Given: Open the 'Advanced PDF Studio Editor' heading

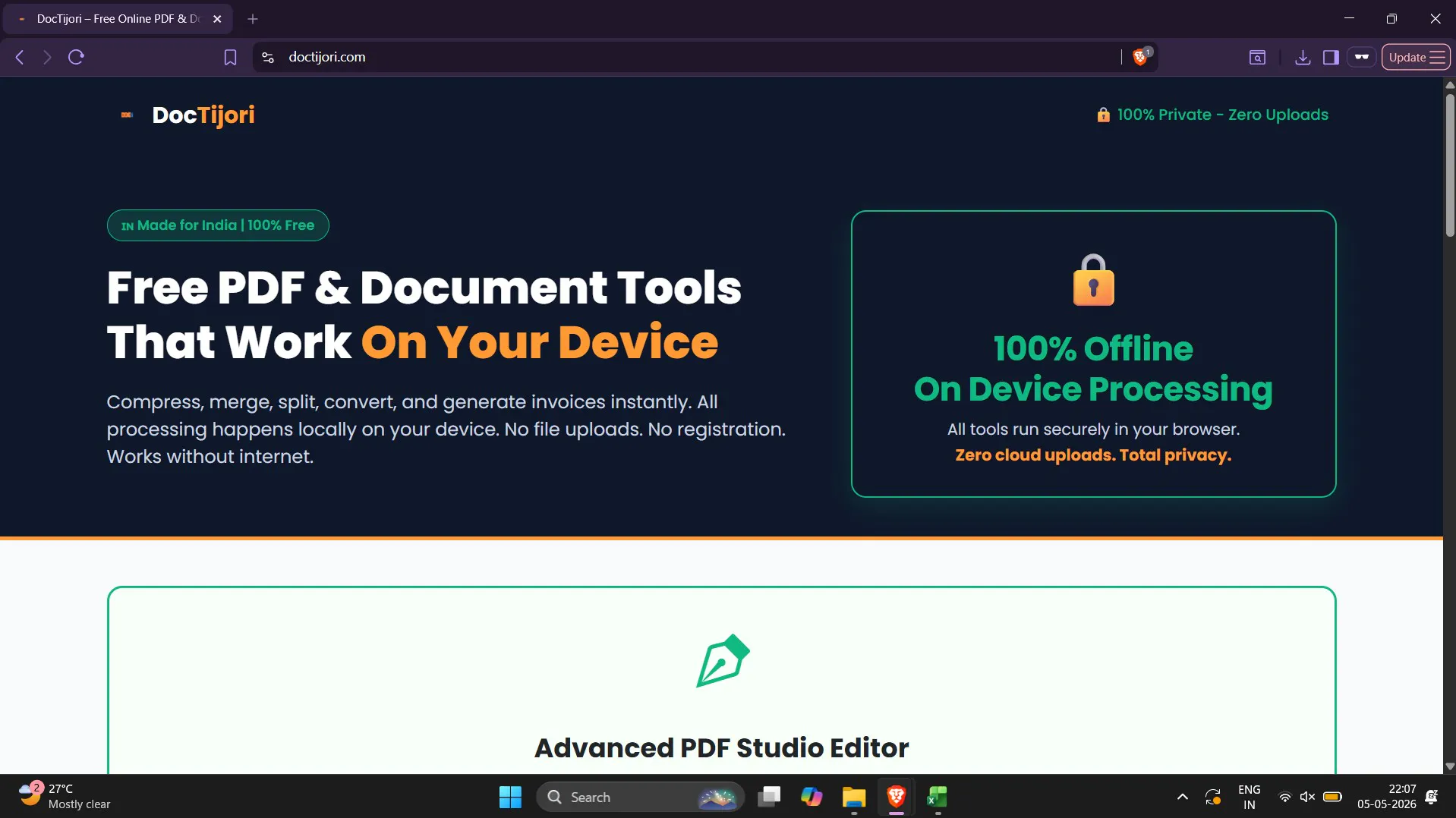Looking at the screenshot, I should pyautogui.click(x=722, y=748).
